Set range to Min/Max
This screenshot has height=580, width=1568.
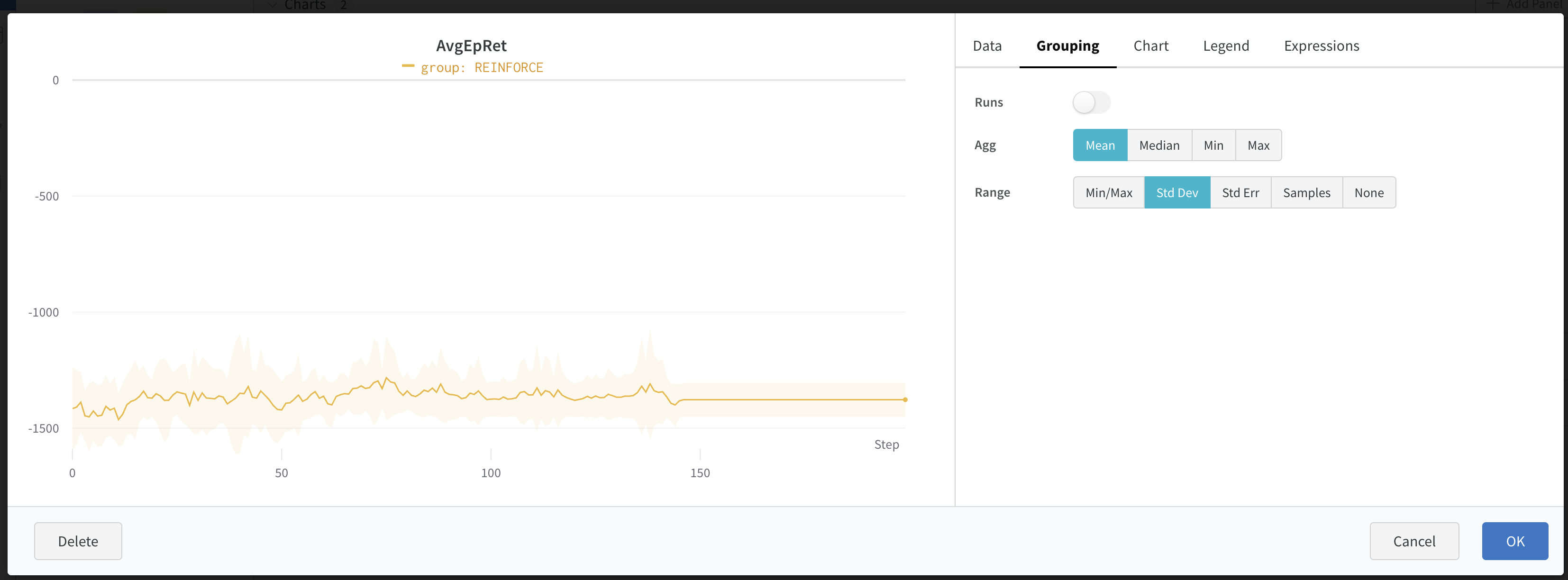click(1108, 193)
